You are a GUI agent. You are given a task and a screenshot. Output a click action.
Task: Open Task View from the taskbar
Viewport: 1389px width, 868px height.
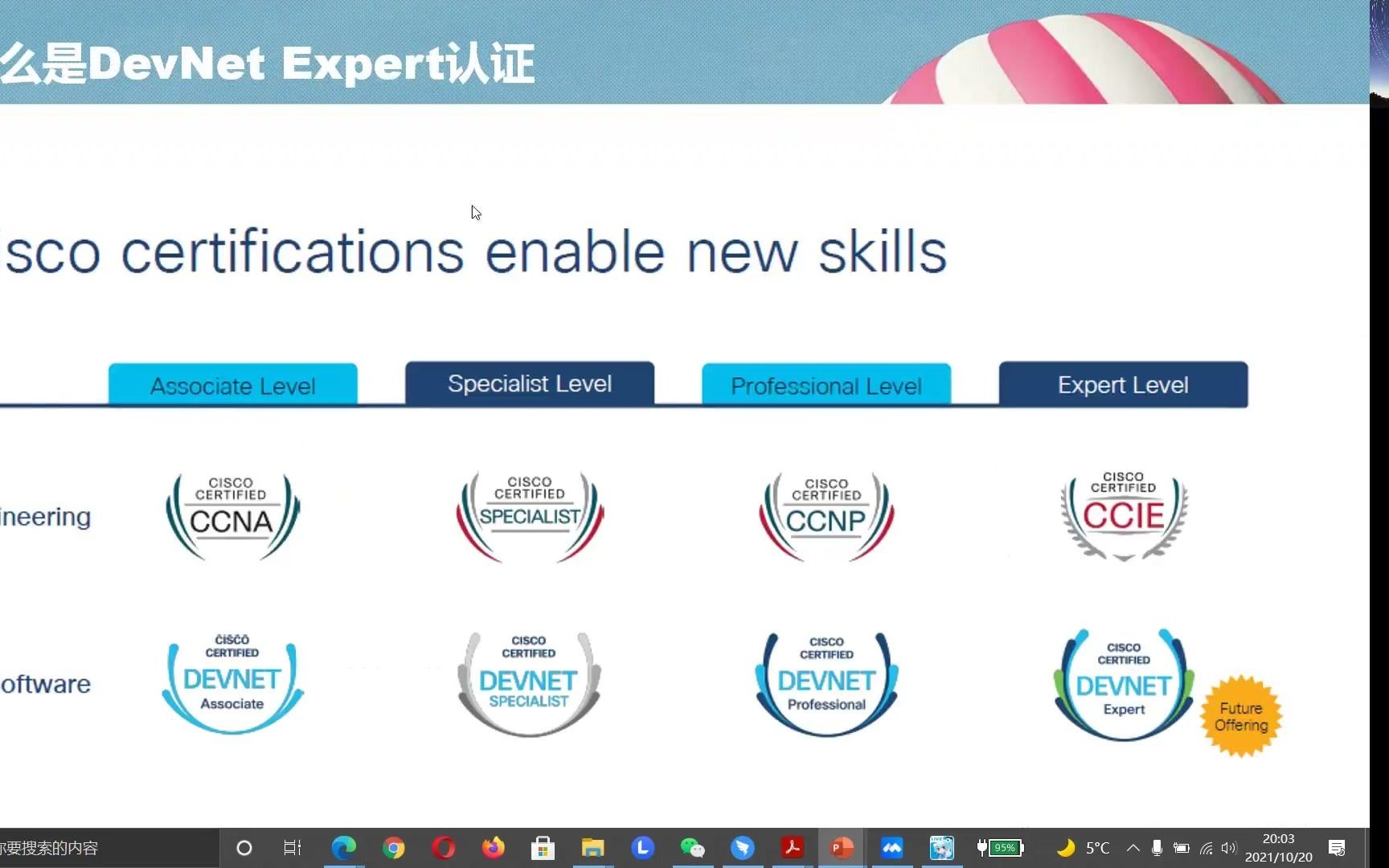click(293, 848)
